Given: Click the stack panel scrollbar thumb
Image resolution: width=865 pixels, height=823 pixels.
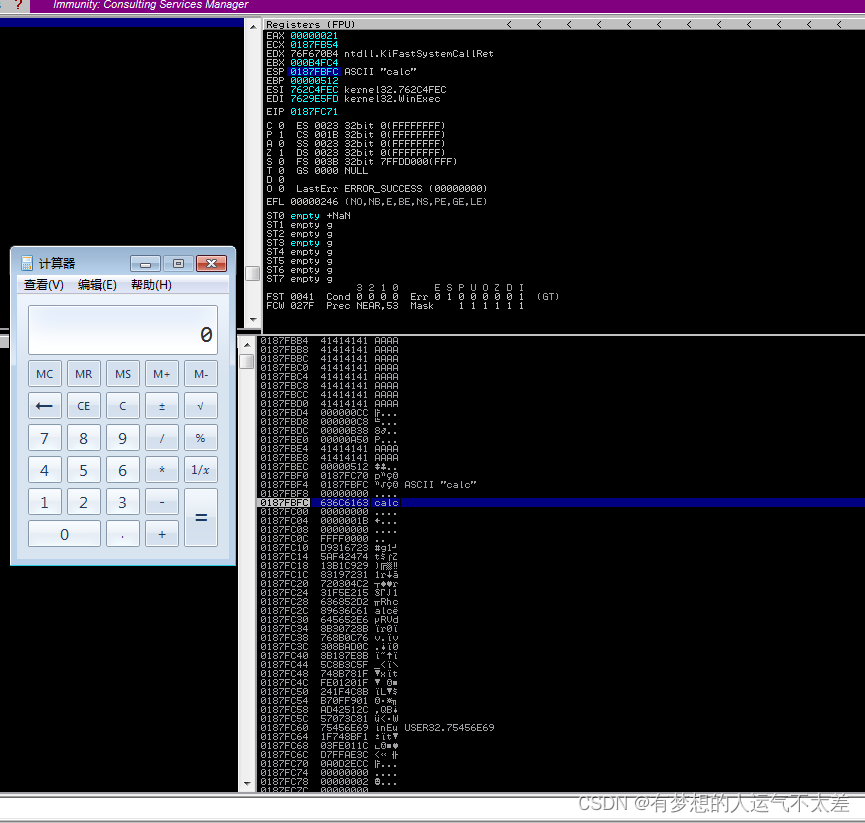Looking at the screenshot, I should pos(247,360).
